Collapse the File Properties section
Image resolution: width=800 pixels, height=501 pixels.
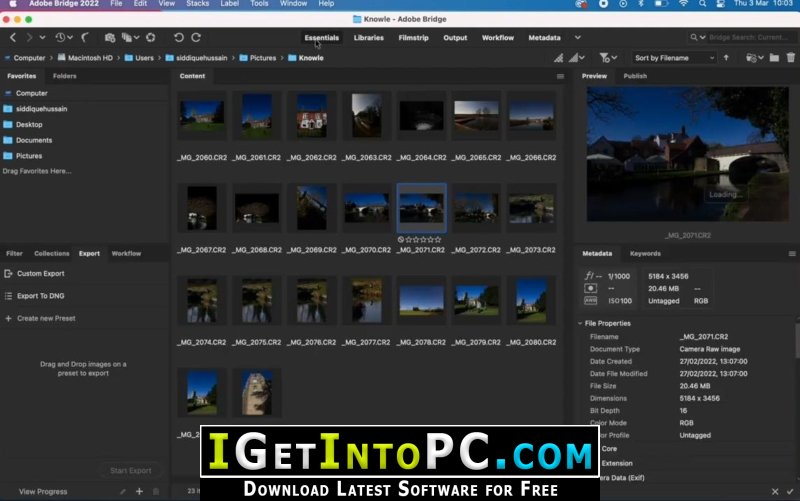[x=580, y=323]
